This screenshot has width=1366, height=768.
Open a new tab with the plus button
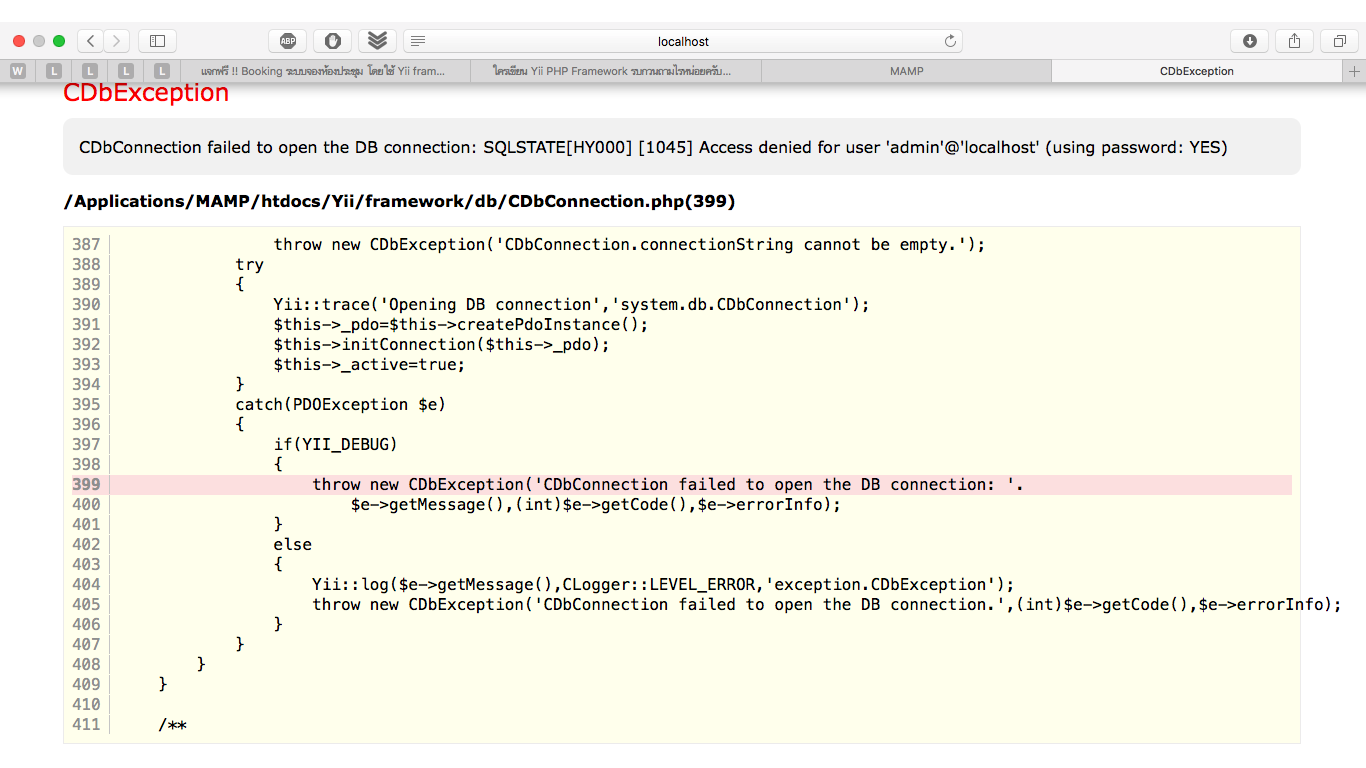(1354, 71)
